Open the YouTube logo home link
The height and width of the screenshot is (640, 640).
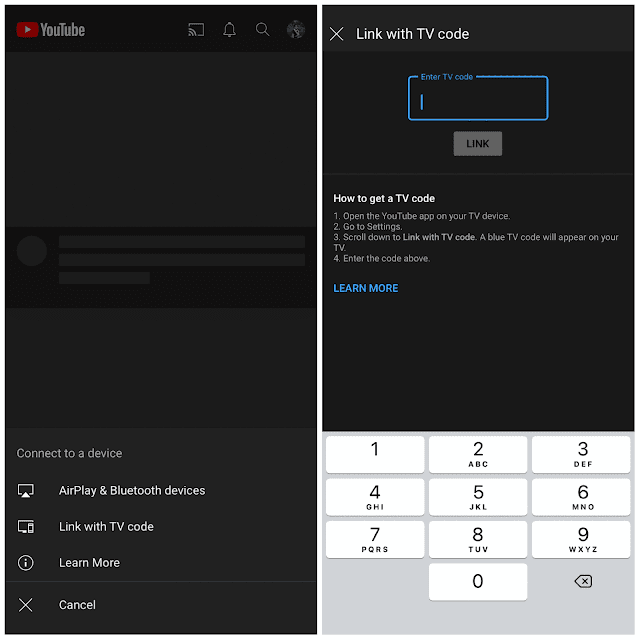click(x=51, y=30)
